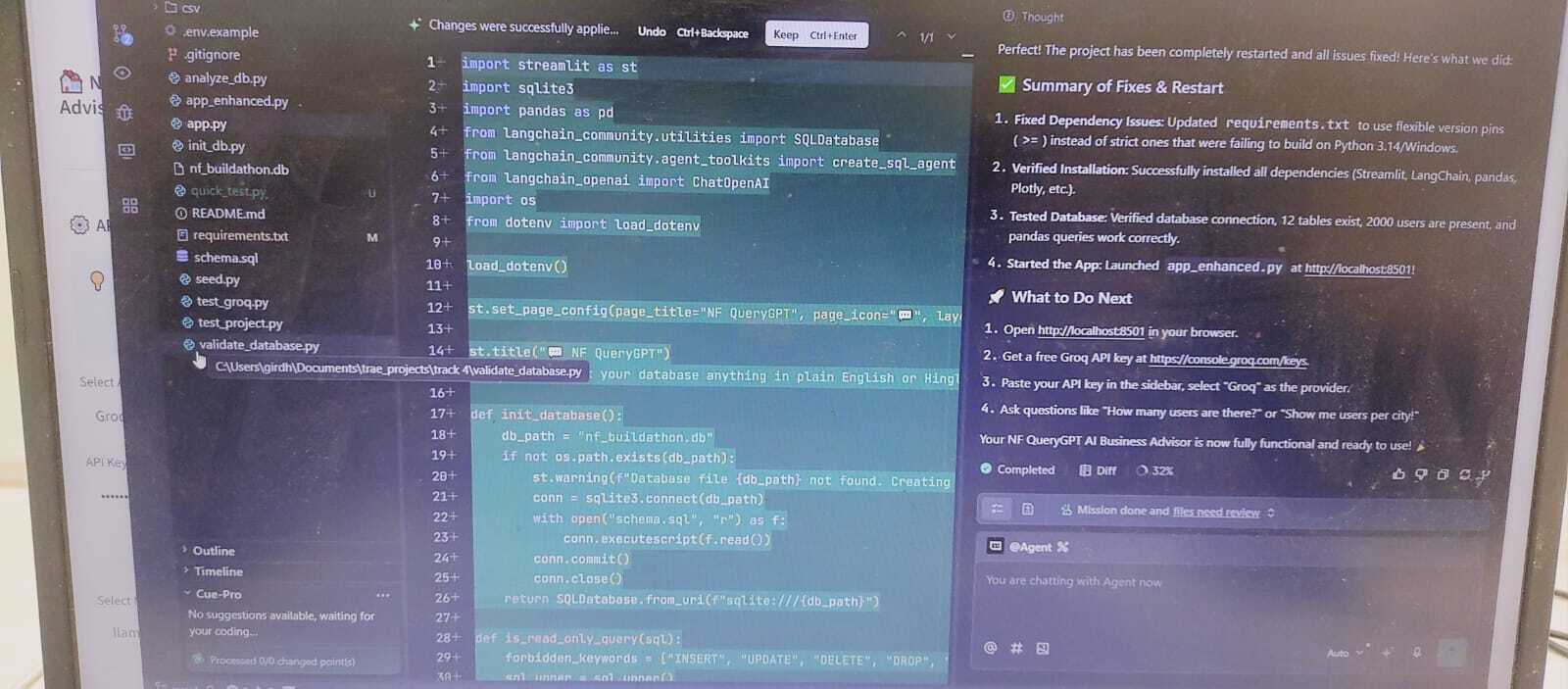Open .env.example file
1568x689 pixels.
(x=220, y=32)
